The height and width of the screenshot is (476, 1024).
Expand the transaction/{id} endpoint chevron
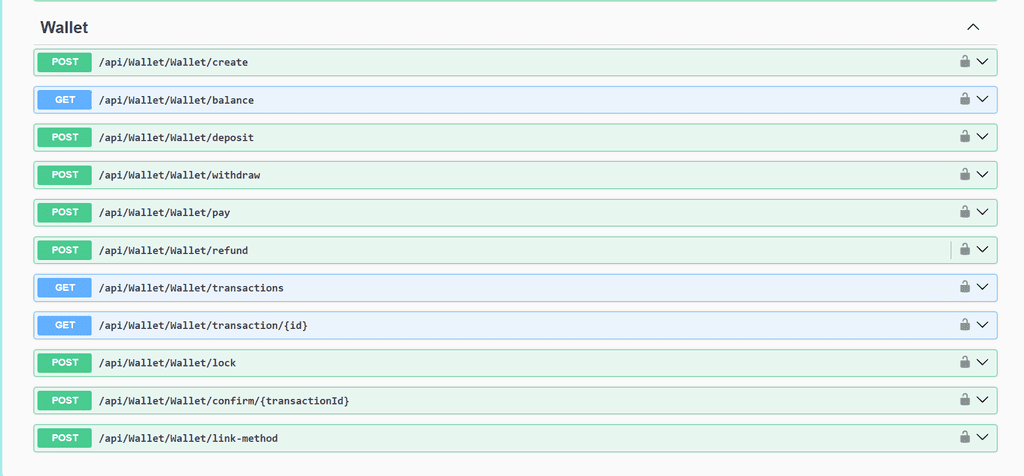tap(982, 325)
